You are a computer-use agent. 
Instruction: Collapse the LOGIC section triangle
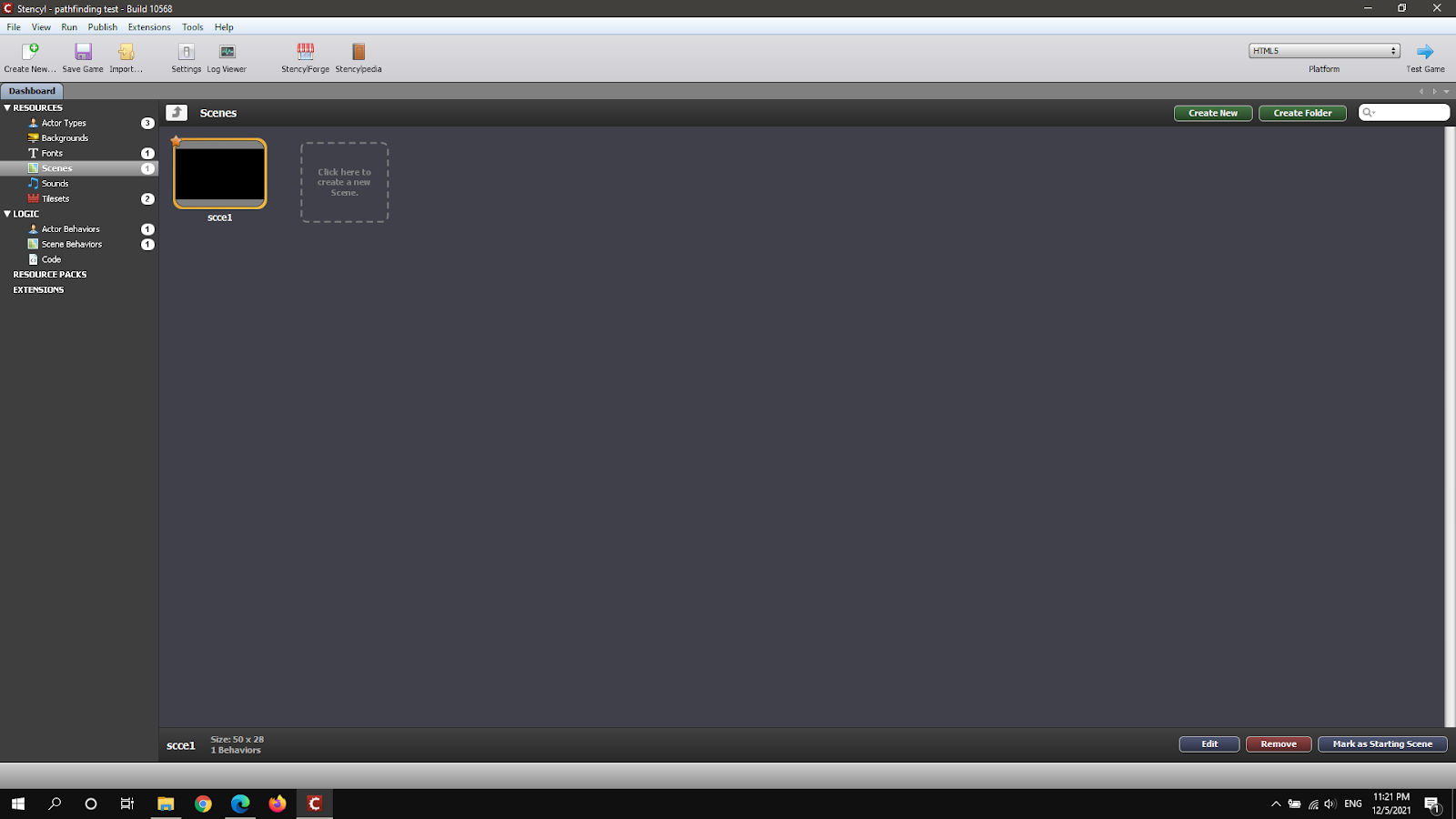coord(7,214)
